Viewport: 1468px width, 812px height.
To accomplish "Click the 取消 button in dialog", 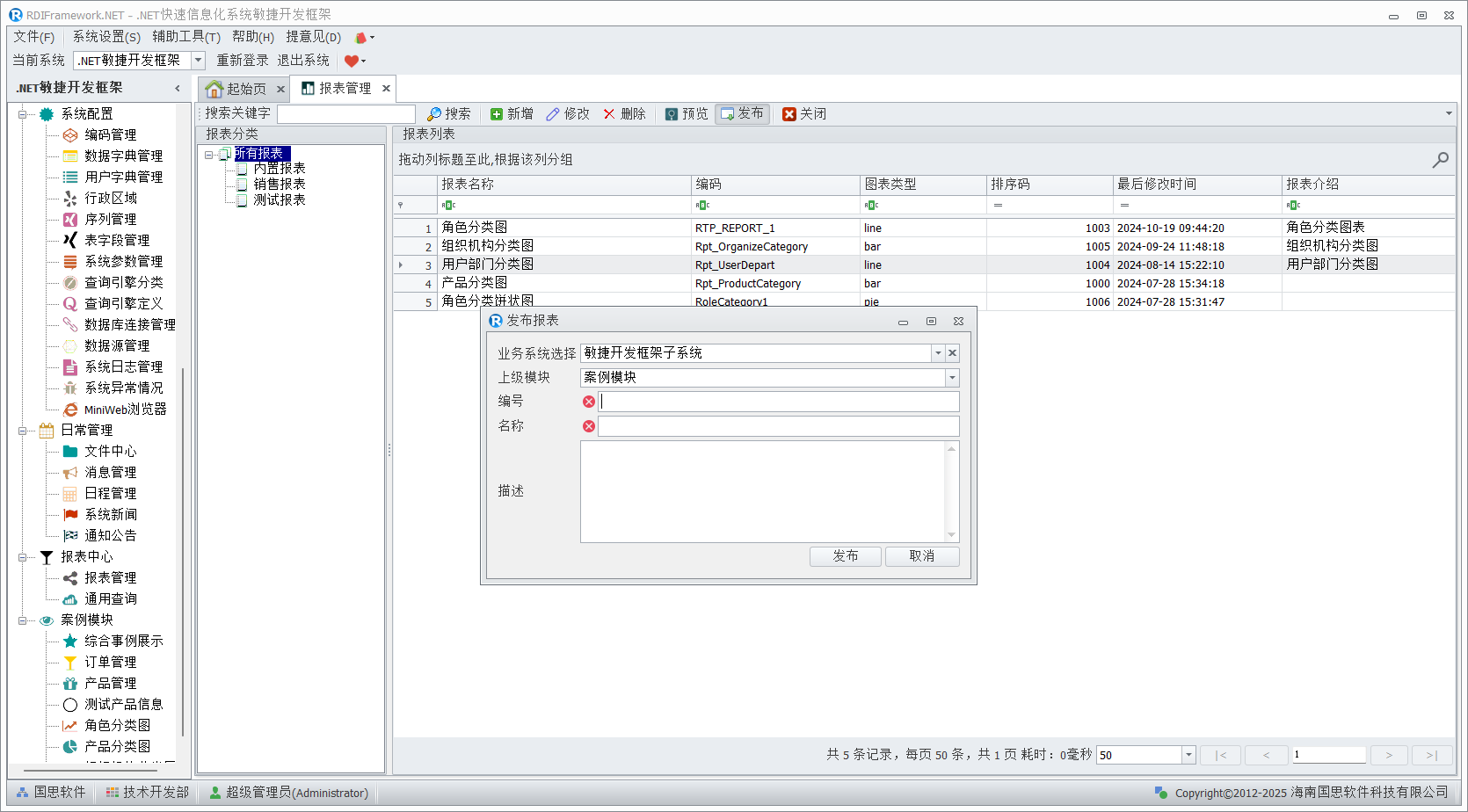I will [921, 556].
